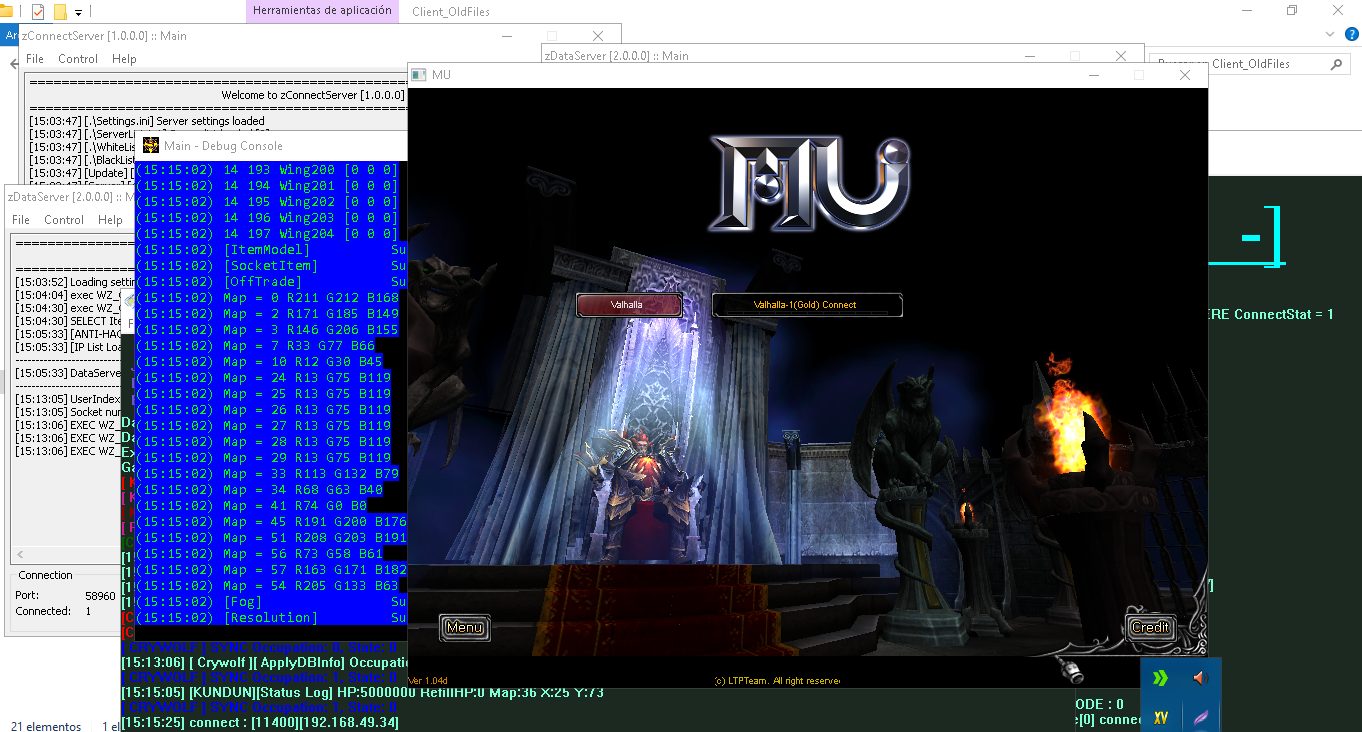Open Help menu in front zDataServer window
The height and width of the screenshot is (732, 1362).
click(110, 220)
